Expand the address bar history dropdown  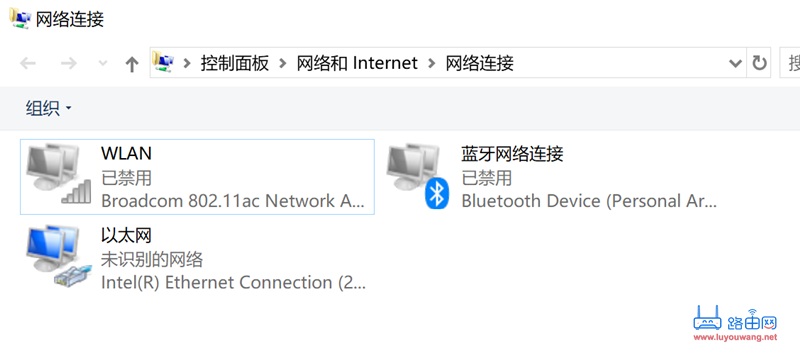point(735,63)
